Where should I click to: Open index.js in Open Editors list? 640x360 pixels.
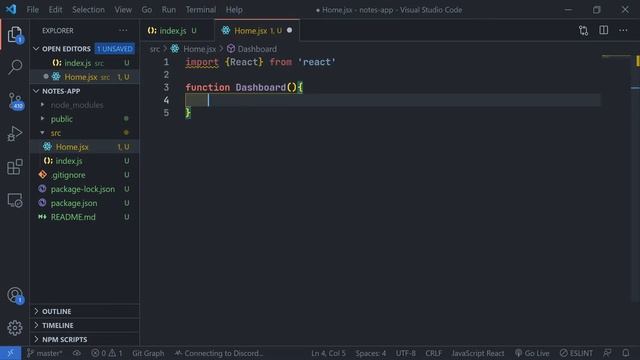pyautogui.click(x=85, y=63)
